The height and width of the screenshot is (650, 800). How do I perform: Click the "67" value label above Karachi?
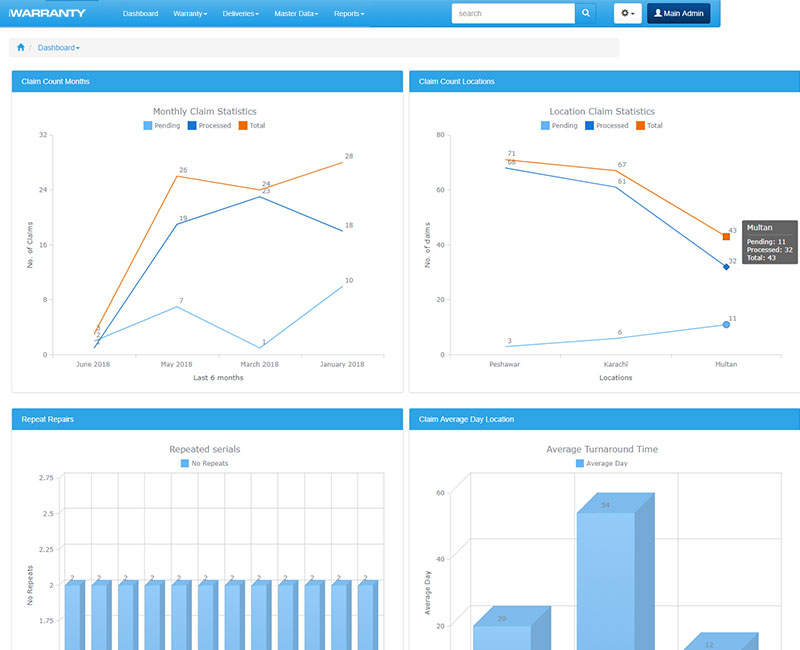coord(622,165)
